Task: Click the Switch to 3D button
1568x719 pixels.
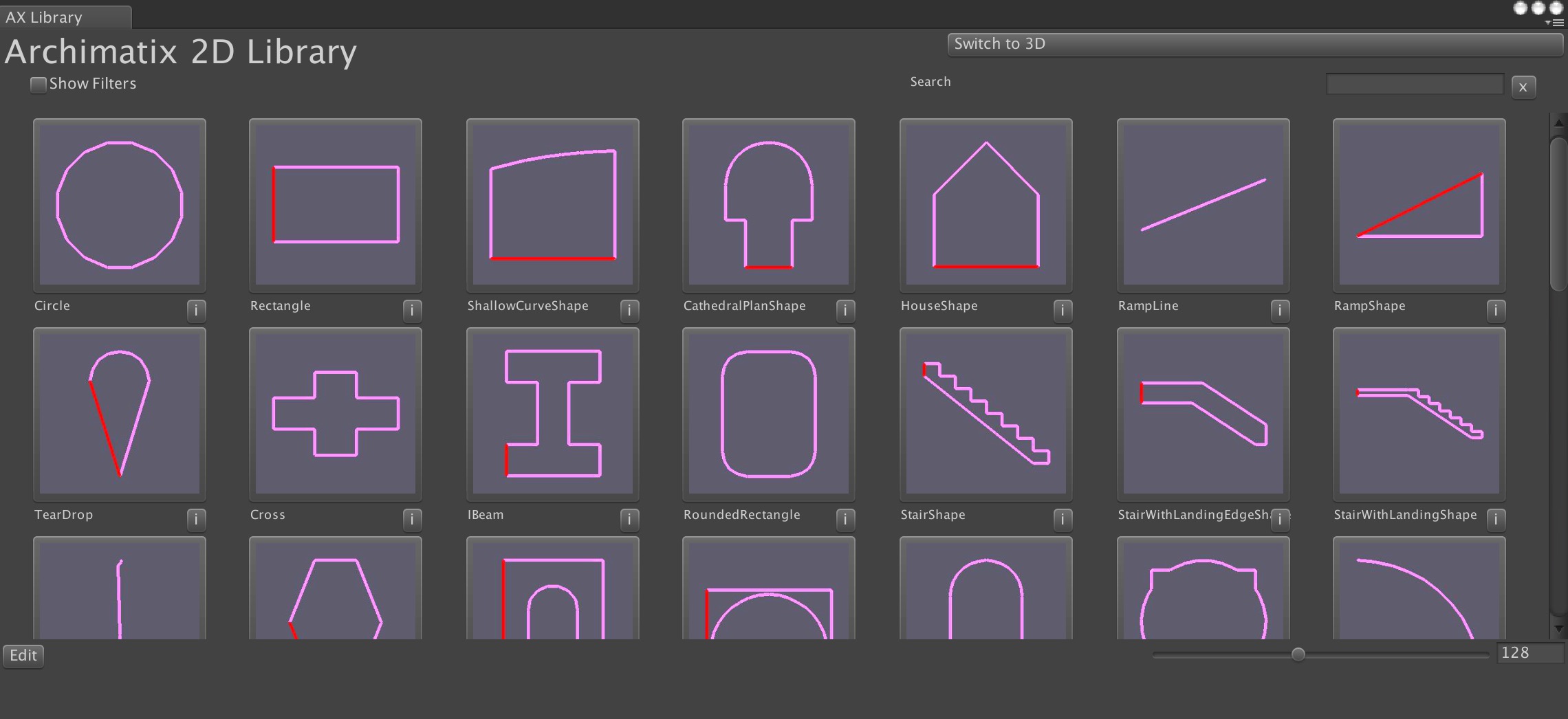Action: [1255, 44]
